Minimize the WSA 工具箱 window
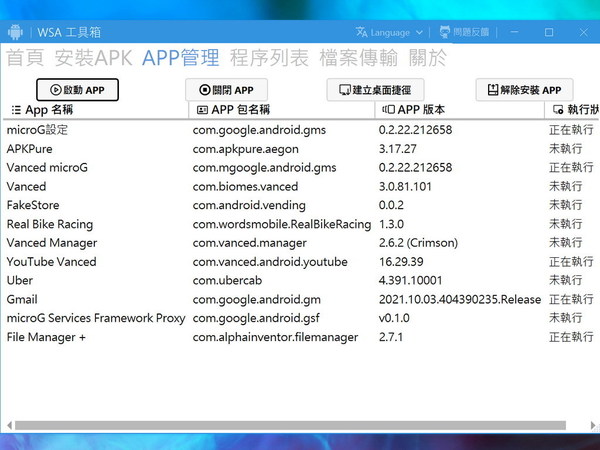The width and height of the screenshot is (600, 450). click(514, 32)
